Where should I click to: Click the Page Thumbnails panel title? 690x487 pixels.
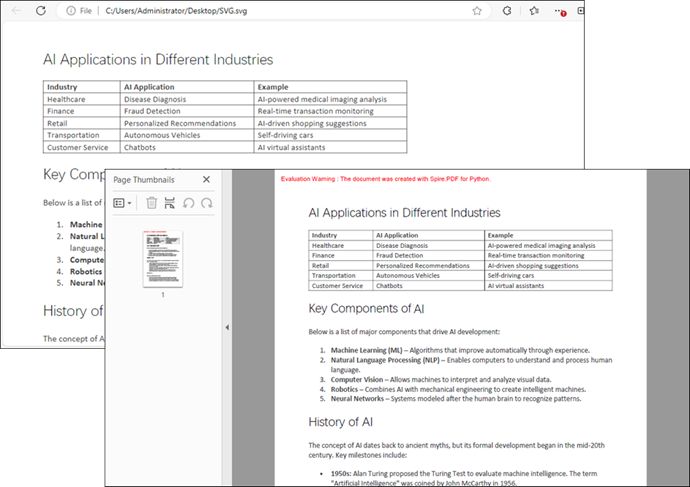[x=144, y=179]
